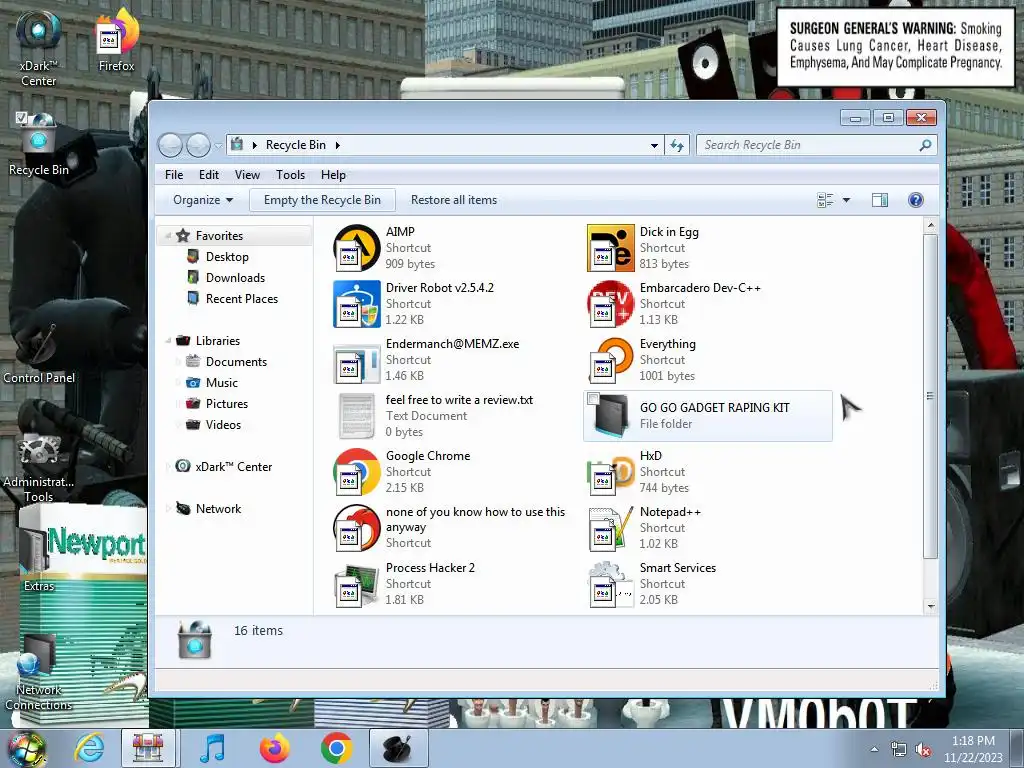Open Firefox desktop icon
This screenshot has width=1024, height=768.
tap(116, 40)
